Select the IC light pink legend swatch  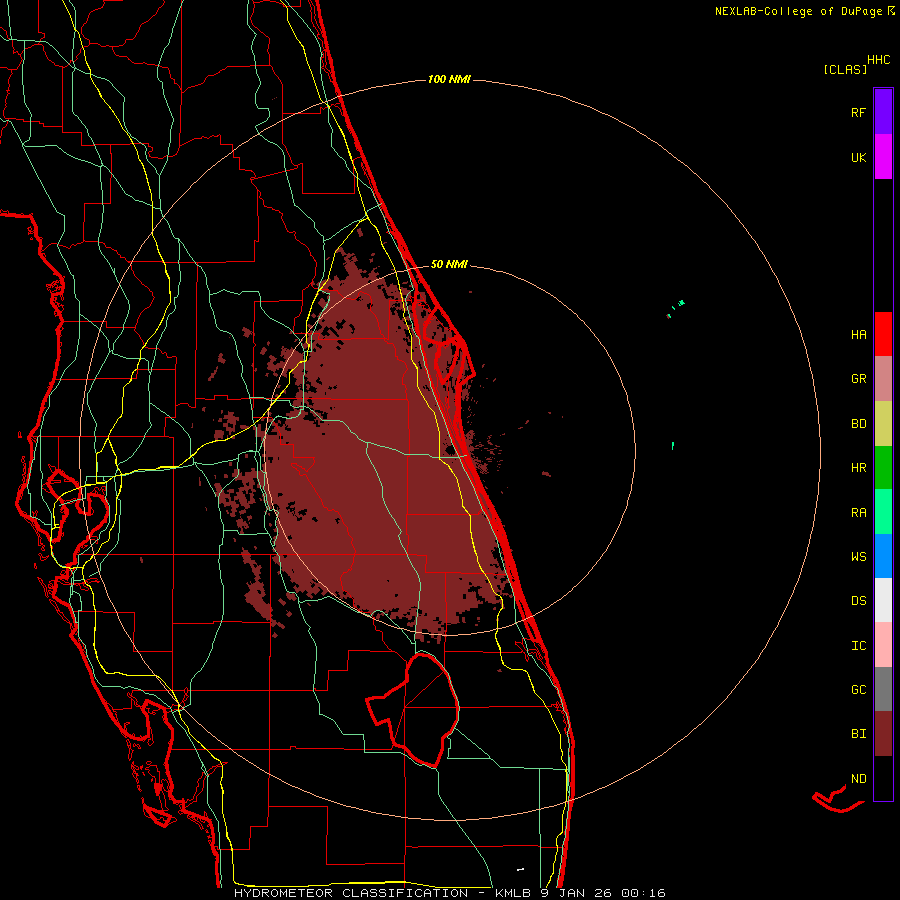883,645
